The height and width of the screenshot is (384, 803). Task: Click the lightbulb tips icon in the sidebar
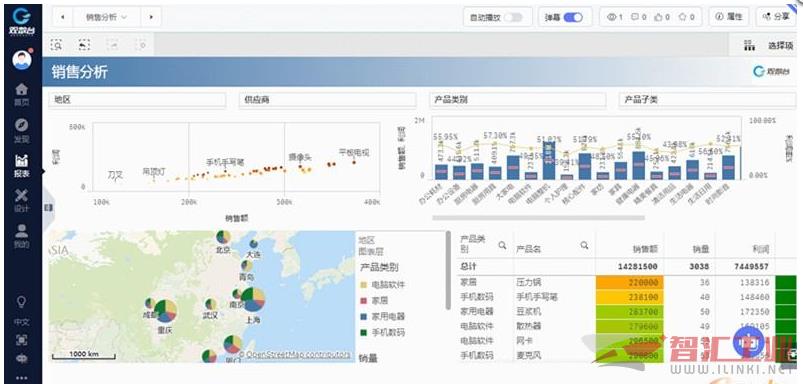(22, 302)
